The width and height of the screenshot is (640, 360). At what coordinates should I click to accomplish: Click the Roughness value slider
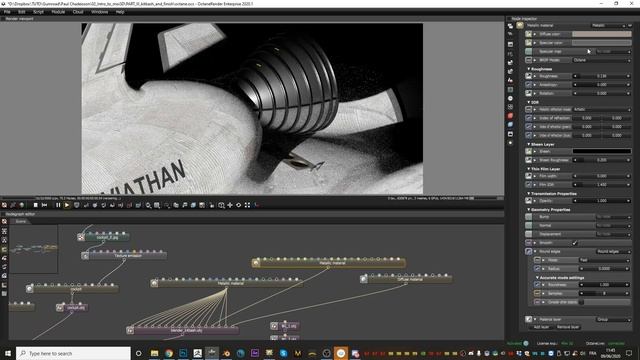pos(602,76)
